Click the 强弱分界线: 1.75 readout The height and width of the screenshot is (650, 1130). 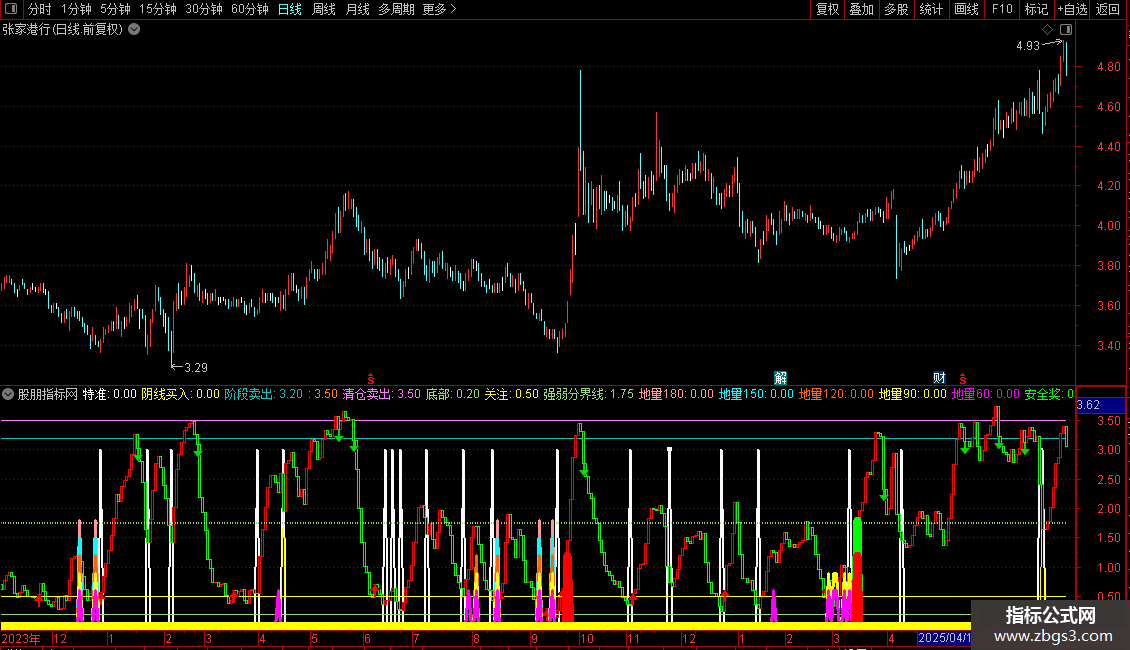[589, 394]
